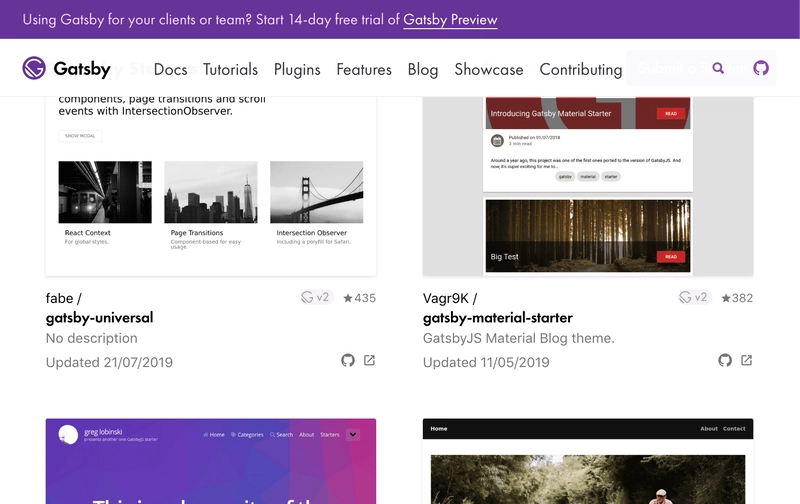Open the Blog link
800x504 pixels.
(423, 69)
